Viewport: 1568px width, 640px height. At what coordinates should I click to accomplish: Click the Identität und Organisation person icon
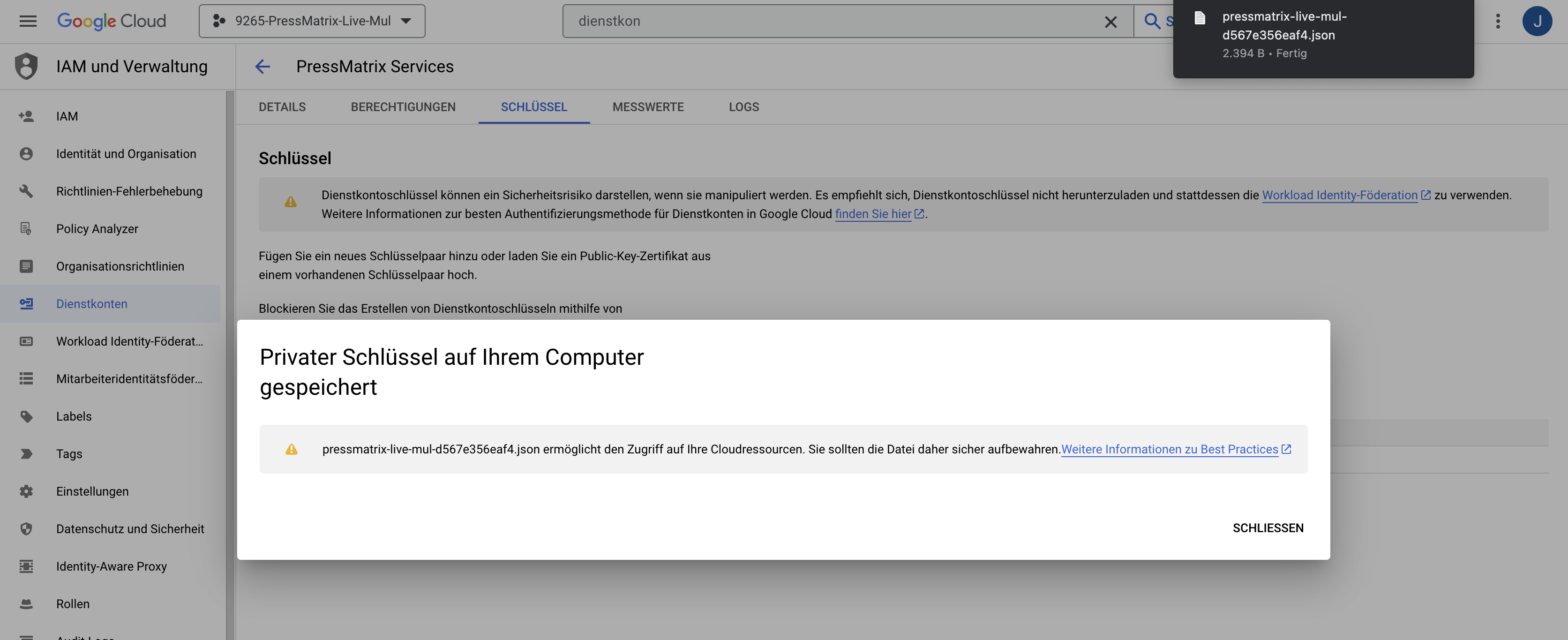[x=26, y=154]
